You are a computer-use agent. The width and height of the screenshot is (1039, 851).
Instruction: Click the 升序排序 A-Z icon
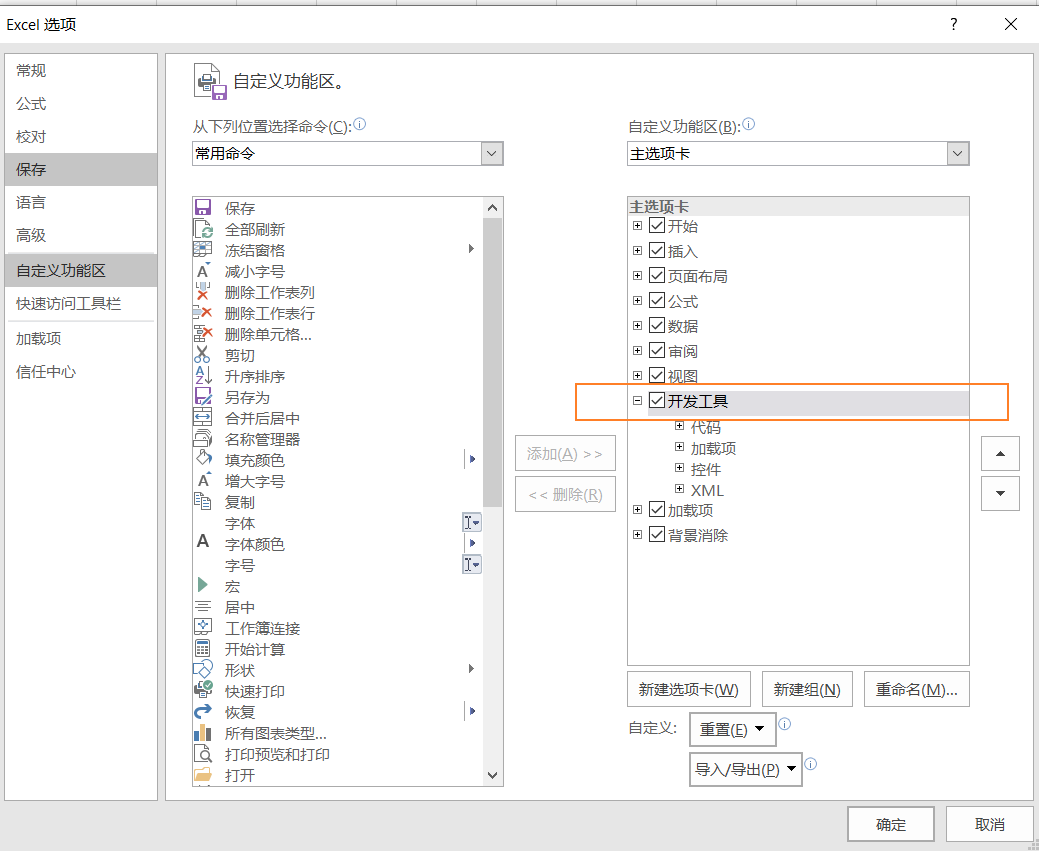203,376
